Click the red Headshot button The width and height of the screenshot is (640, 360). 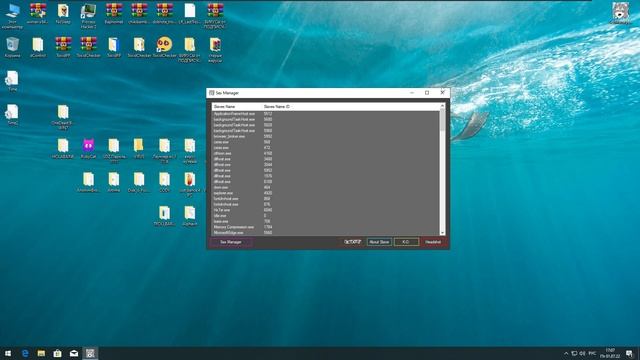(433, 242)
